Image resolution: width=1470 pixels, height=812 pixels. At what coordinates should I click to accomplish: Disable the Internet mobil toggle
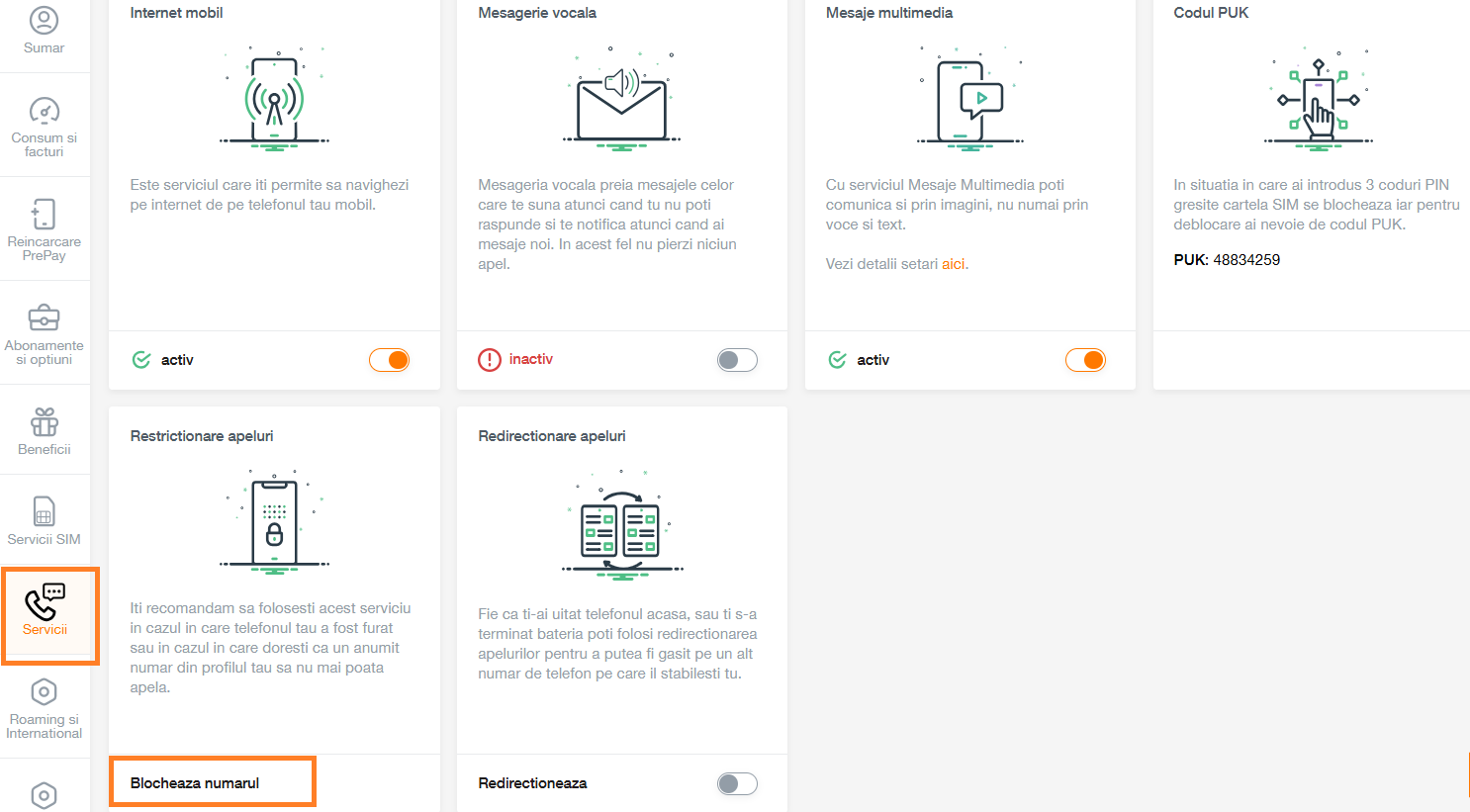[x=390, y=360]
